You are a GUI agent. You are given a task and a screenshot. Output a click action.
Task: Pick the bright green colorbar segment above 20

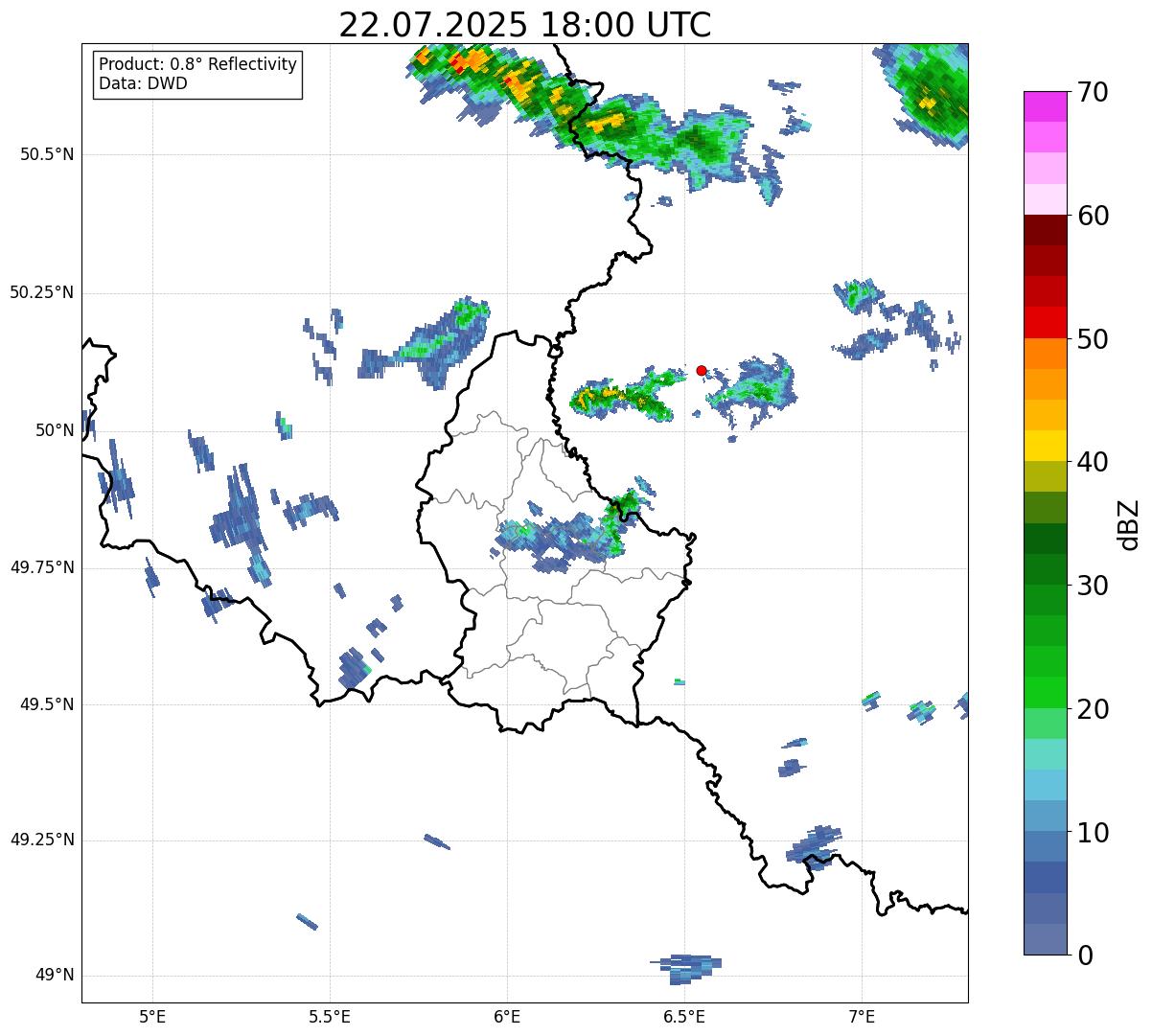[1045, 692]
